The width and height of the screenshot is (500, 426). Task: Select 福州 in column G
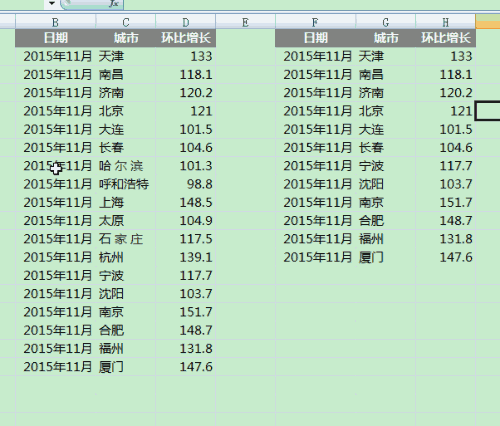pyautogui.click(x=386, y=239)
